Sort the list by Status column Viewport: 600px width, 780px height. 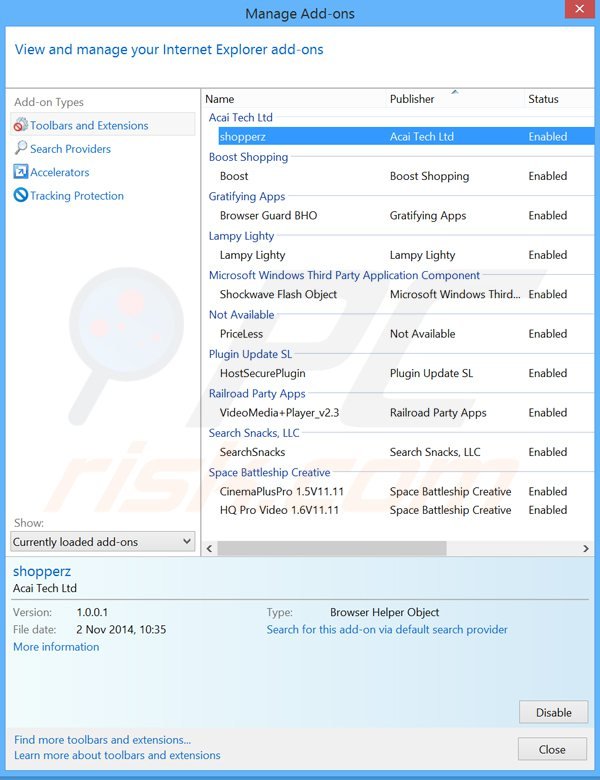pos(558,99)
